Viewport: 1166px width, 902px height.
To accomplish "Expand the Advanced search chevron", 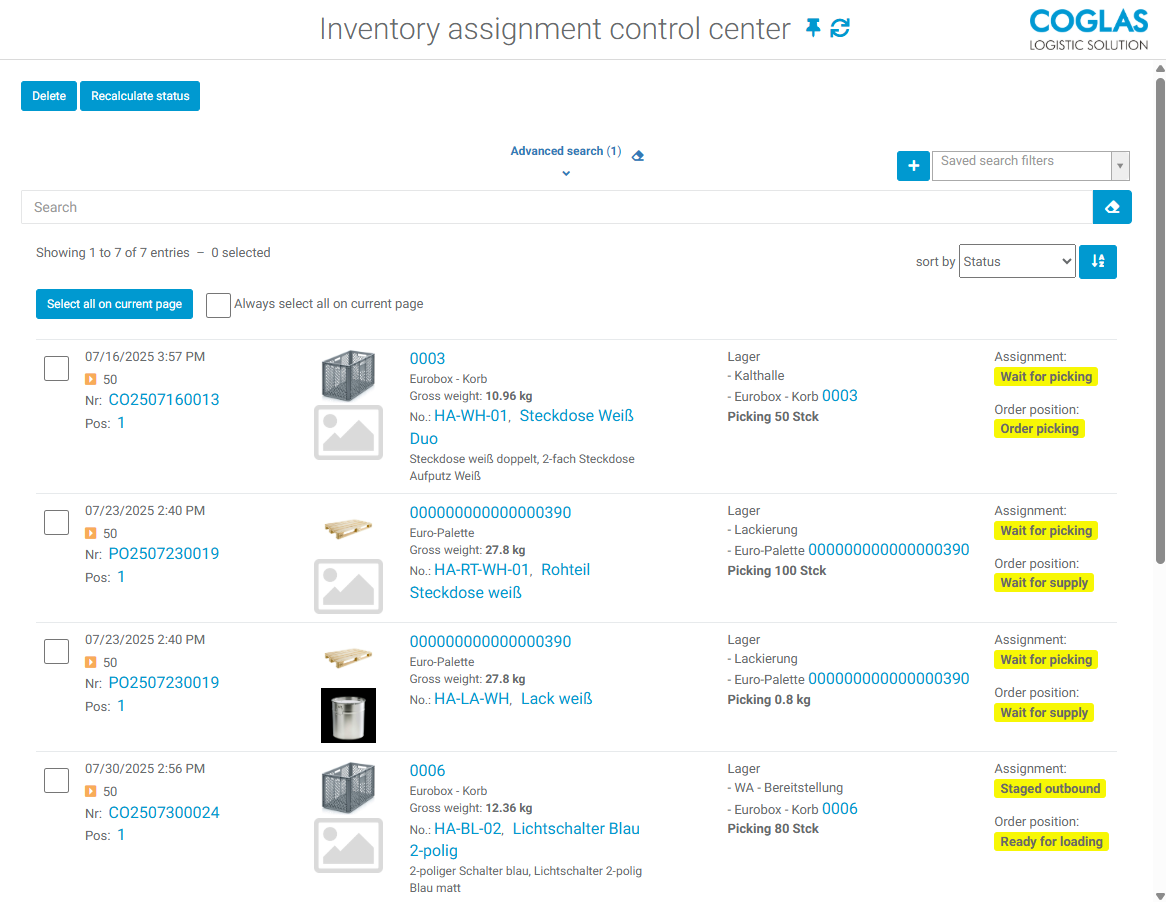I will (x=566, y=174).
